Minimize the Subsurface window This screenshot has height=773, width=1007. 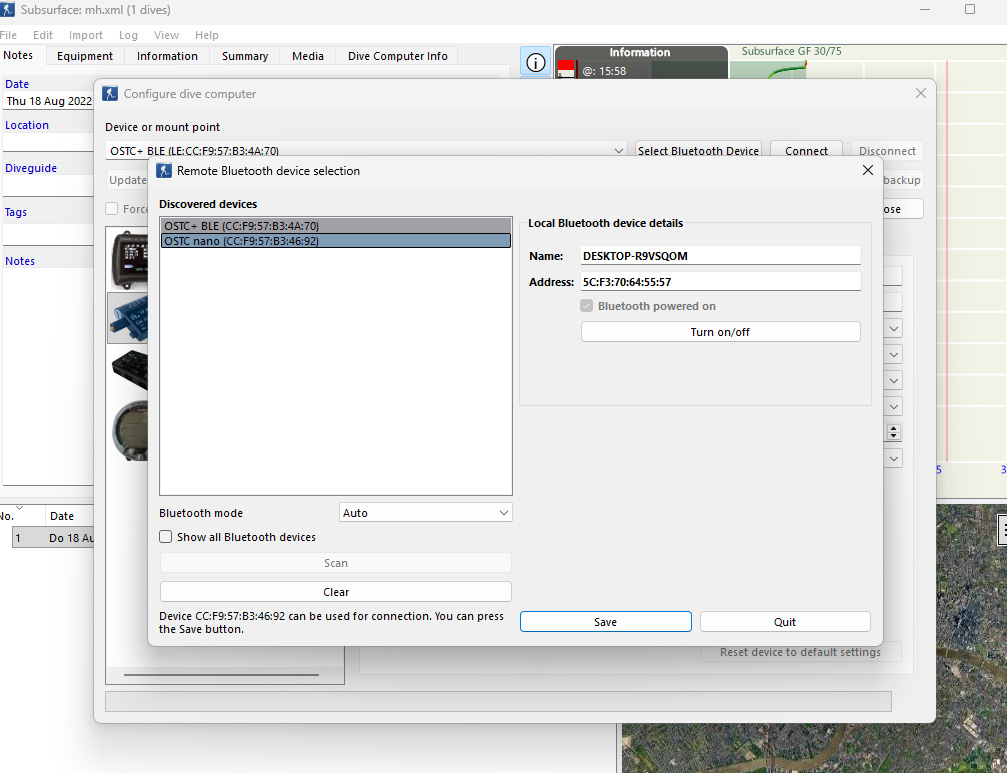925,9
